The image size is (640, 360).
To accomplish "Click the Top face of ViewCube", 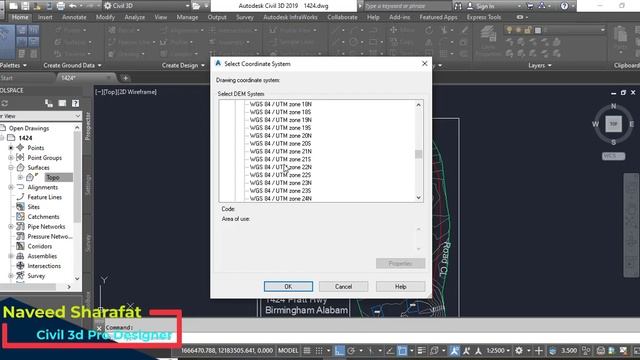I will click(x=613, y=124).
